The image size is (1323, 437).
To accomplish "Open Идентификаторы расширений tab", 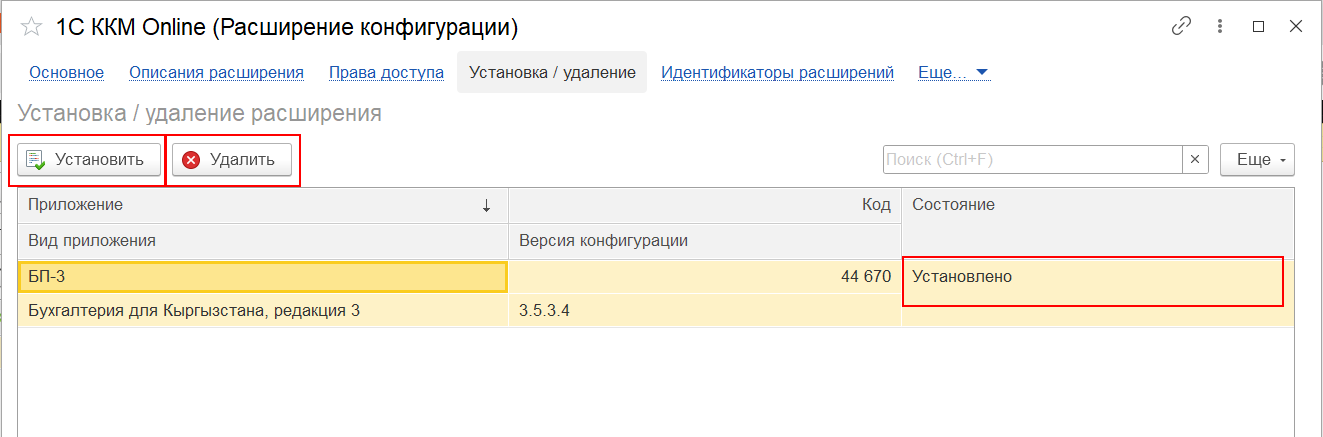I will coord(777,72).
